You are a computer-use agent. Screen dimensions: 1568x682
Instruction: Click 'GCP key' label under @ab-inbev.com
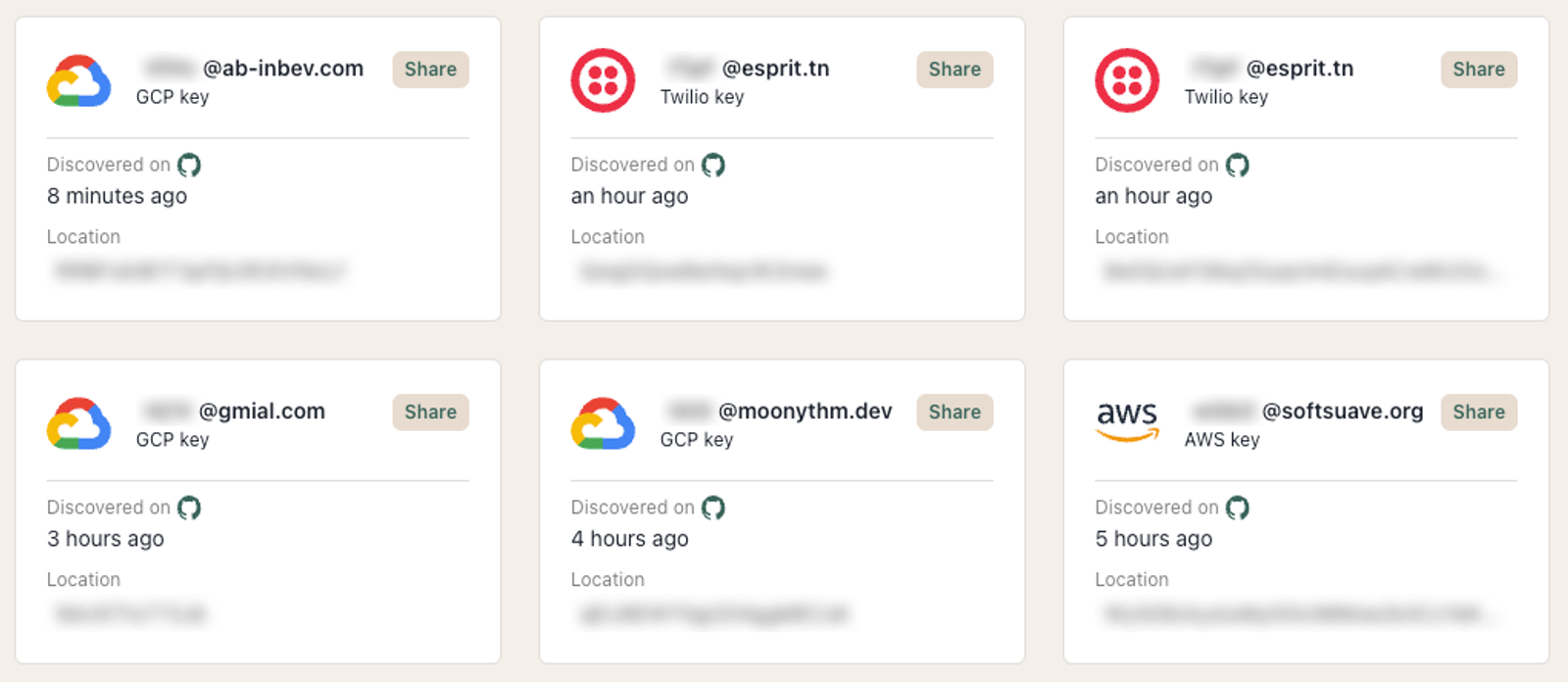172,97
